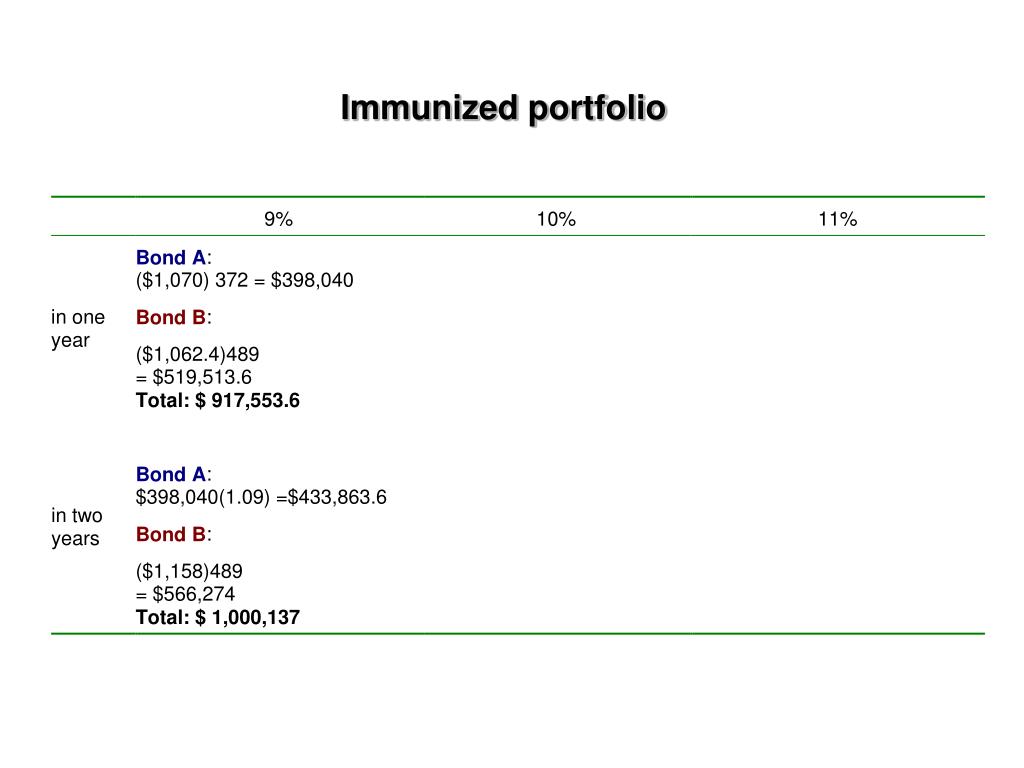Click the "= $519,513.6" result
Image resolution: width=1024 pixels, height=768 pixels.
click(x=194, y=377)
